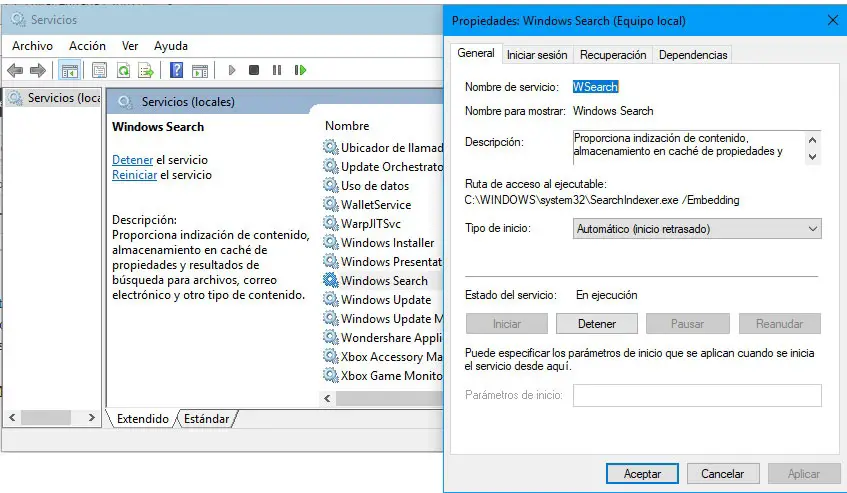Screen dimensions: 847x493
Task: Switch to the General tab
Action: [x=476, y=53]
